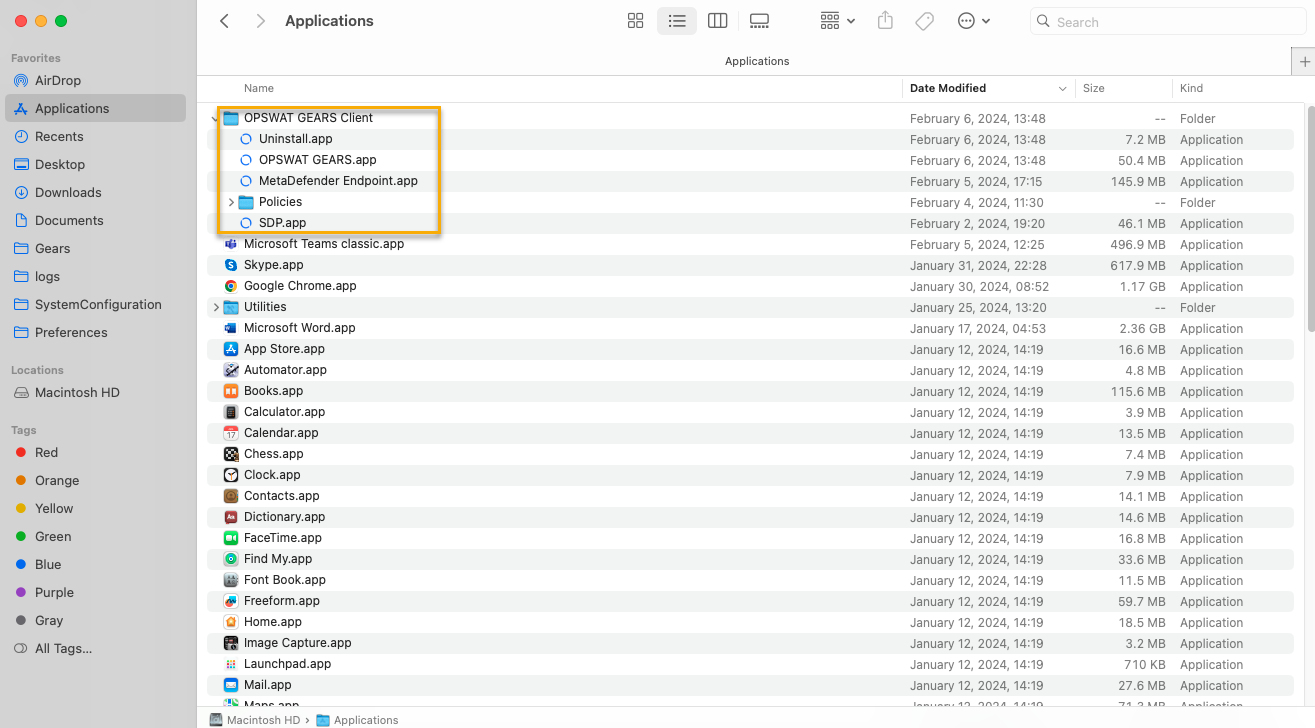1315x728 pixels.
Task: Click the Microsoft Word.app icon
Action: pos(231,328)
